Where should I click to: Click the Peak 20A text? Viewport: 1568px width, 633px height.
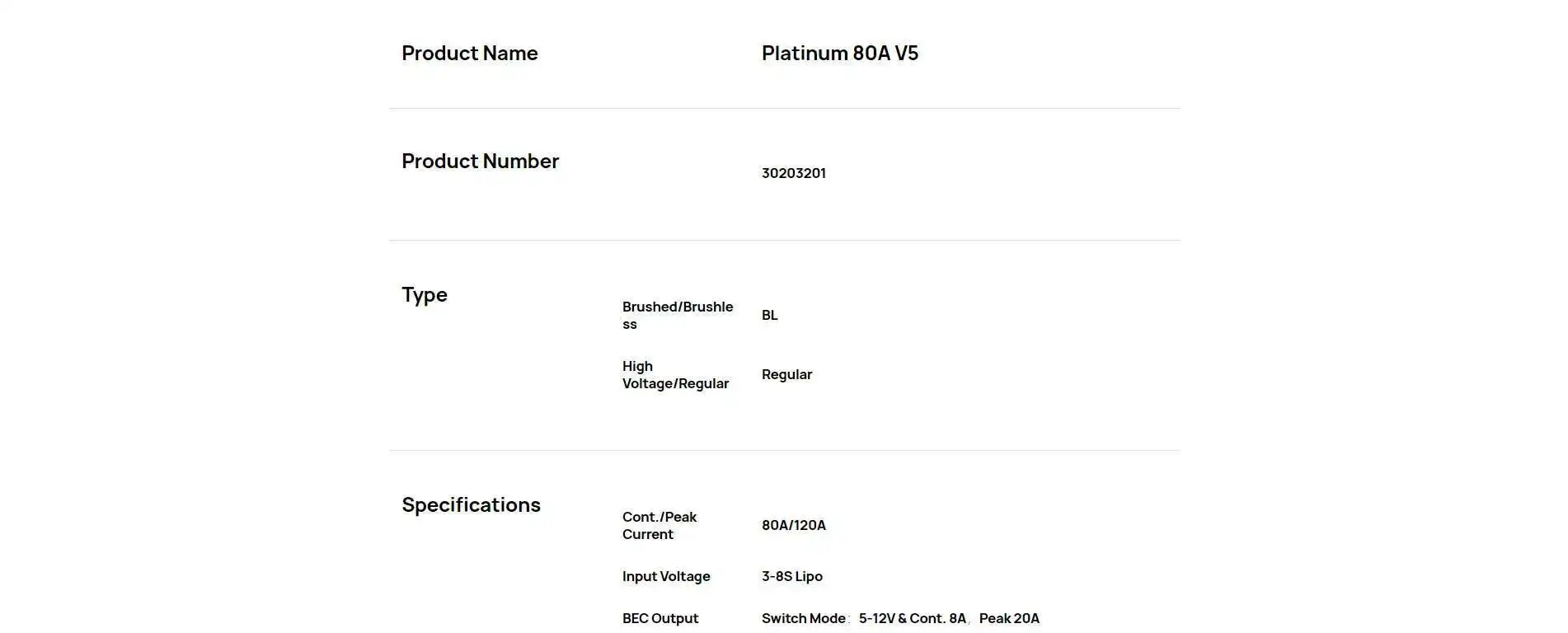(x=1008, y=618)
